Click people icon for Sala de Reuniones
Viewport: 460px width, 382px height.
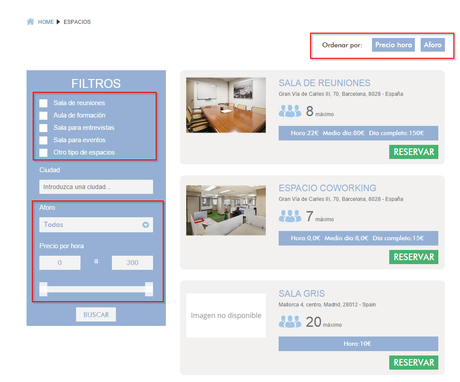pyautogui.click(x=290, y=111)
